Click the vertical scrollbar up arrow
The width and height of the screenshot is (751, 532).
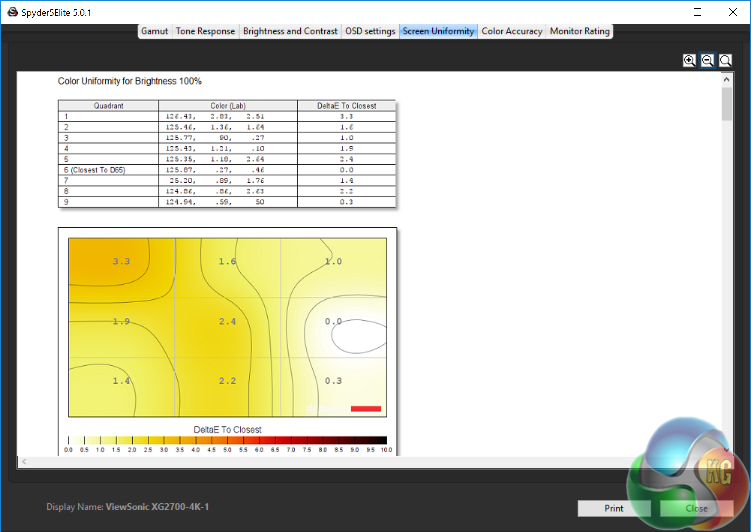point(727,79)
